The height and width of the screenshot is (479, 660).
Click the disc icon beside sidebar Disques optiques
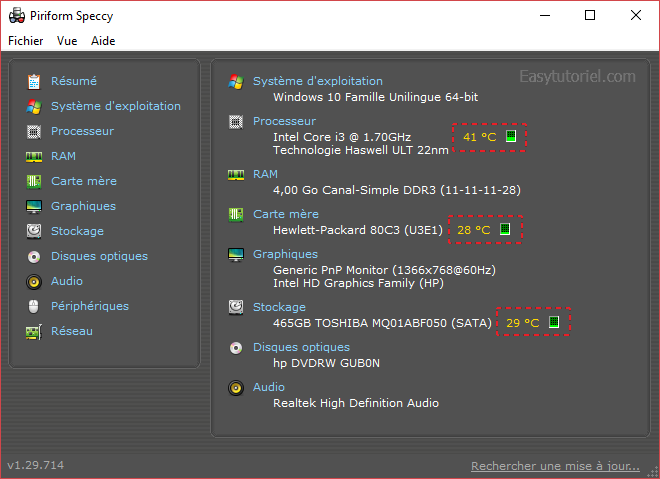[34, 256]
